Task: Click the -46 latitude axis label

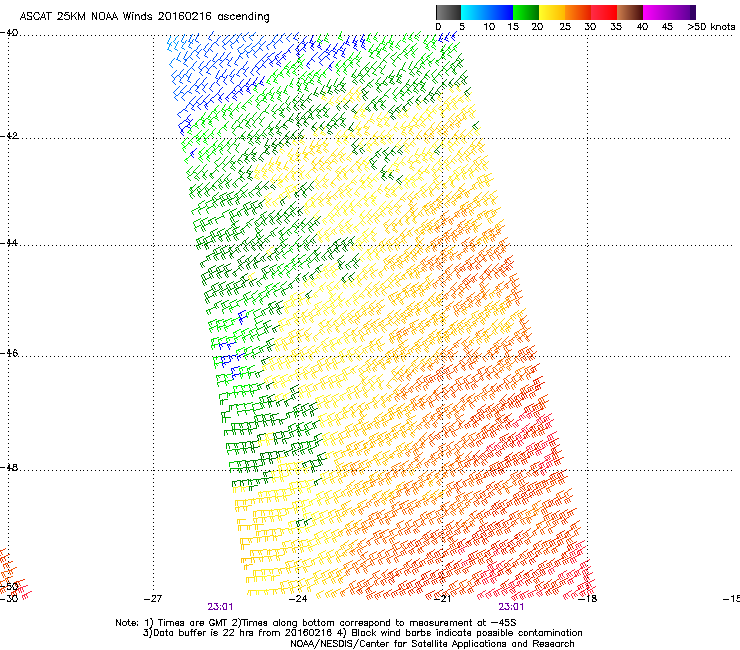Action: tap(9, 353)
